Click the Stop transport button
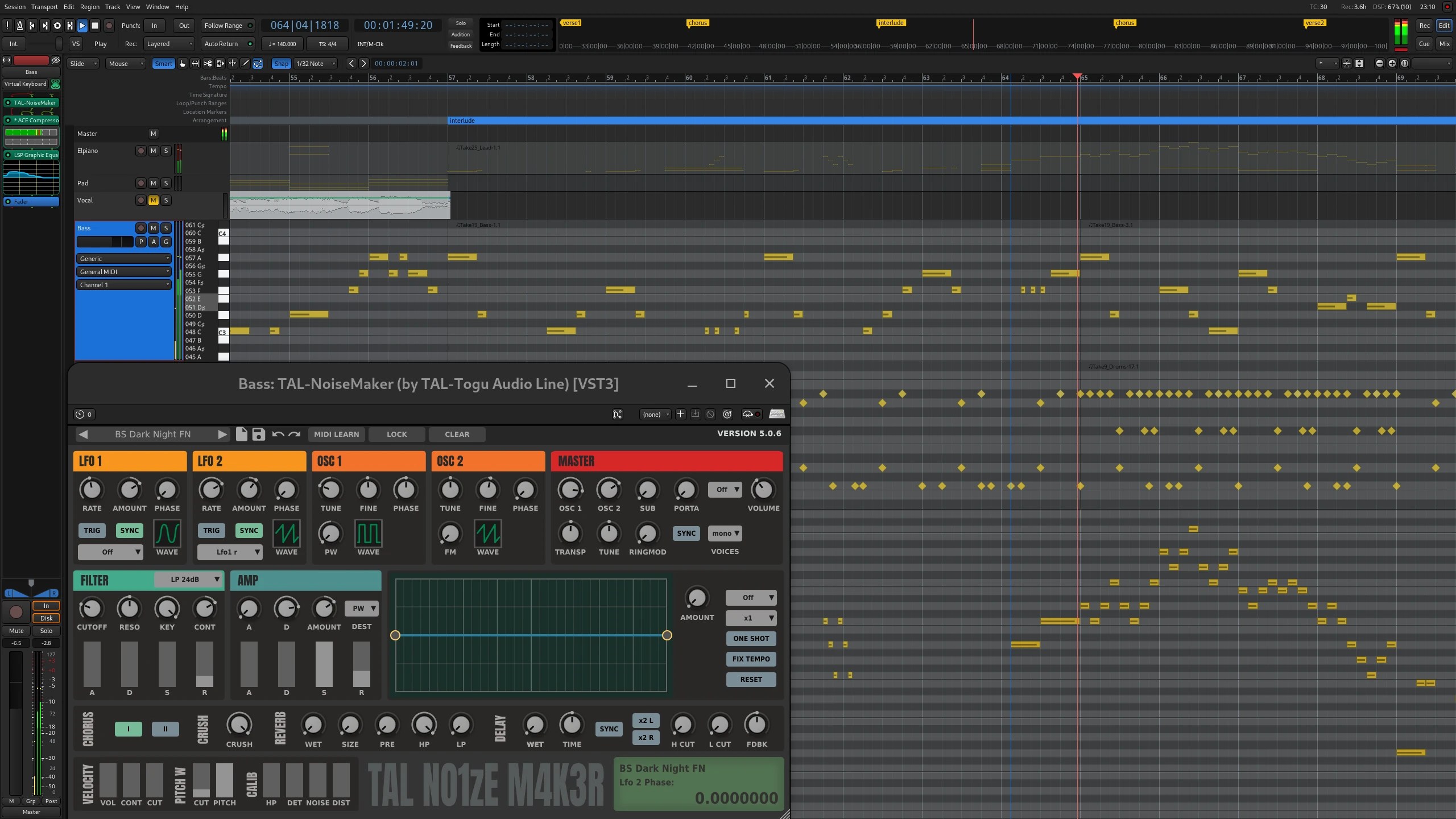Viewport: 1456px width, 819px height. 95,25
